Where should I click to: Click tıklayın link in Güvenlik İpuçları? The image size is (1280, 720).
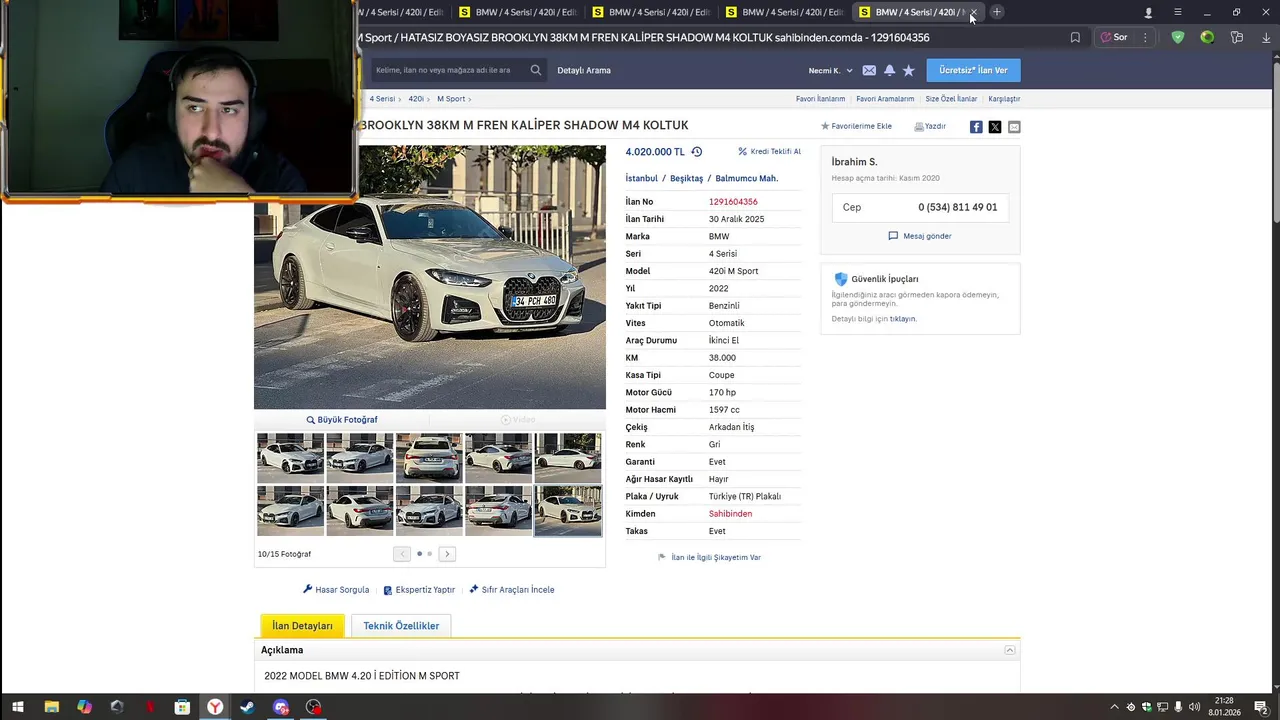903,319
